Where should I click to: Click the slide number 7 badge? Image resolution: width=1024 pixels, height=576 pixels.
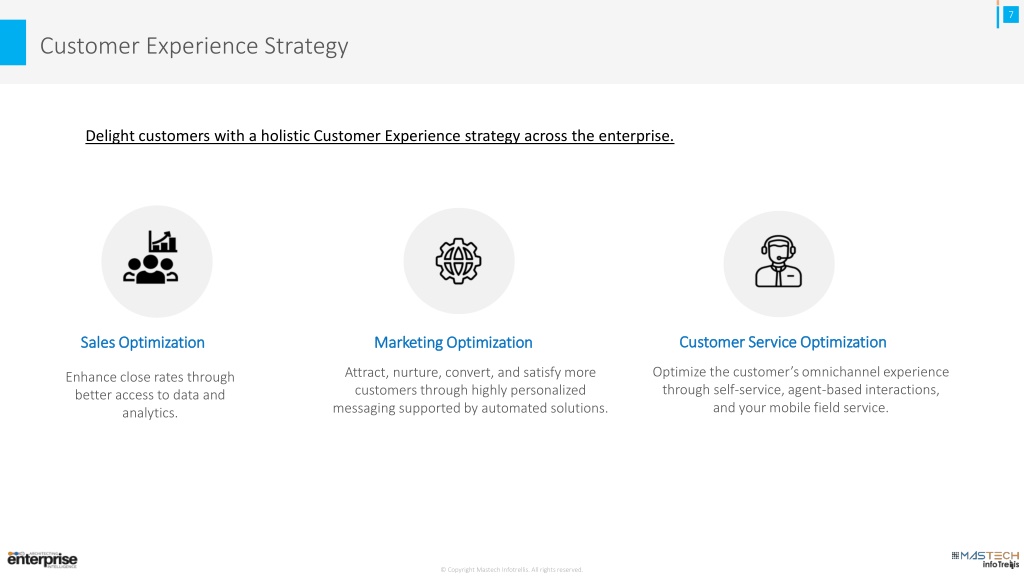click(1011, 14)
